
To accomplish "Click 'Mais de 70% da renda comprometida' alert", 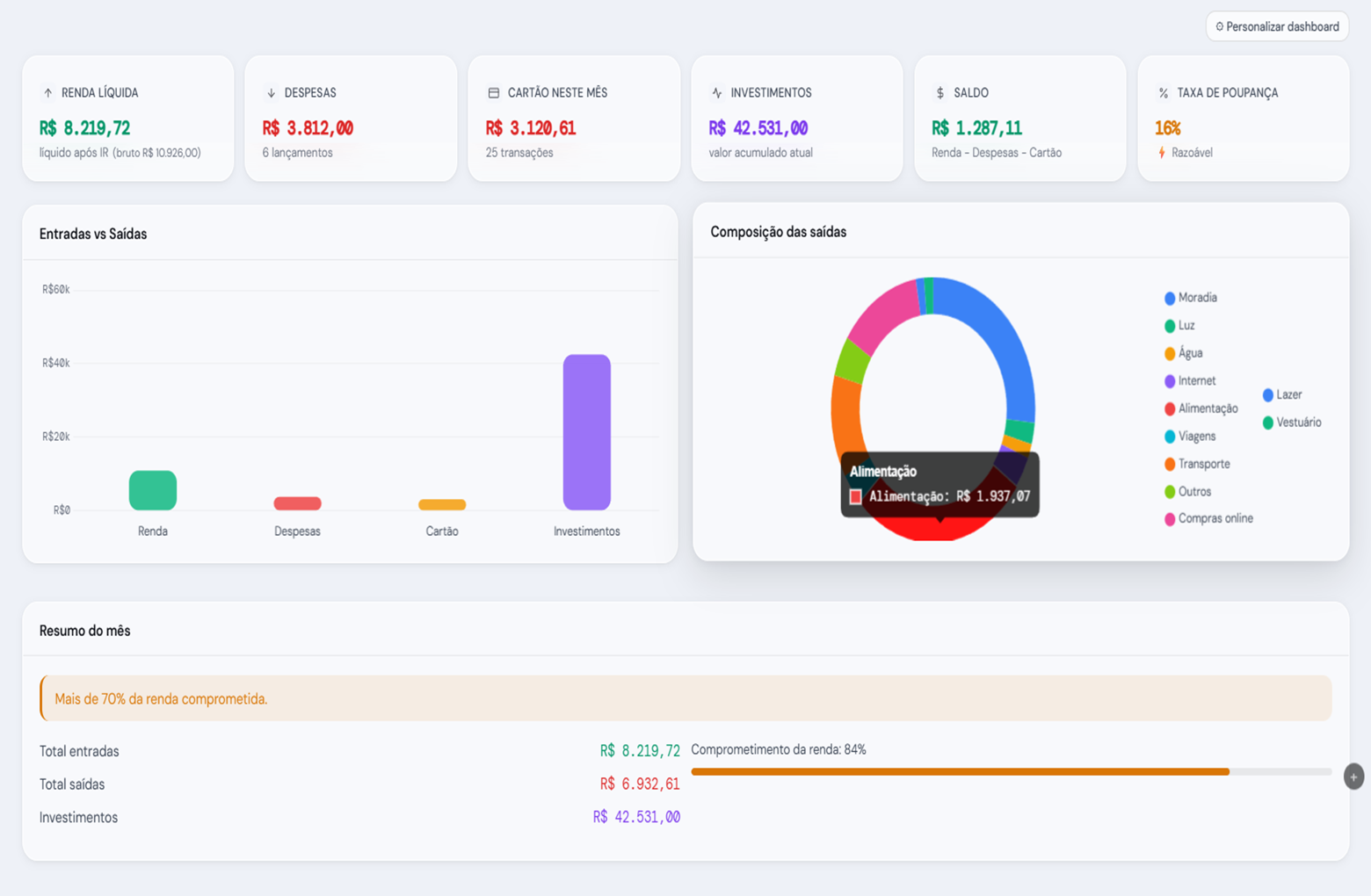I will [x=685, y=698].
